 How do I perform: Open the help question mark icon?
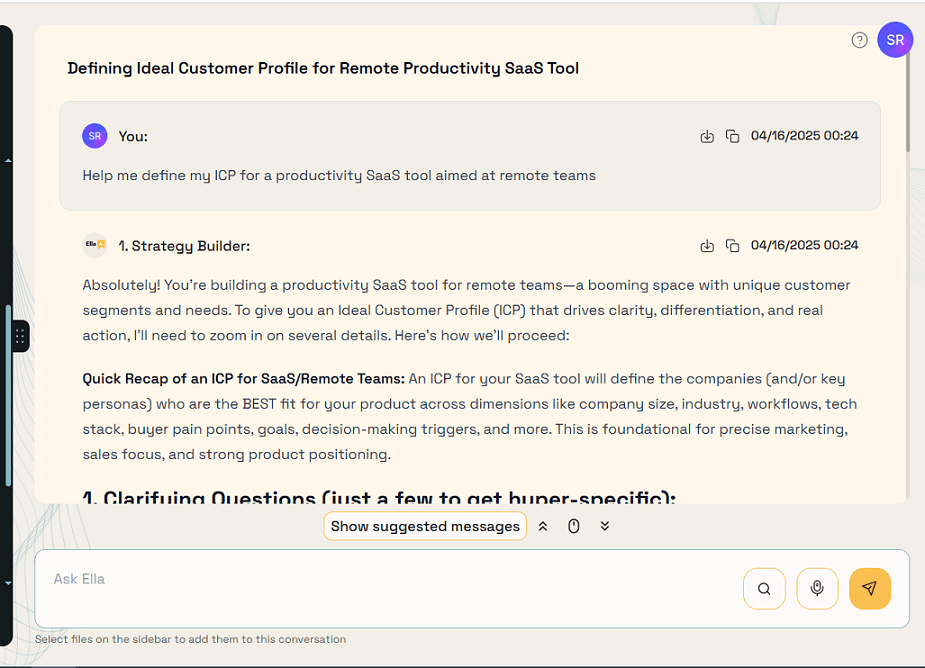coord(859,40)
